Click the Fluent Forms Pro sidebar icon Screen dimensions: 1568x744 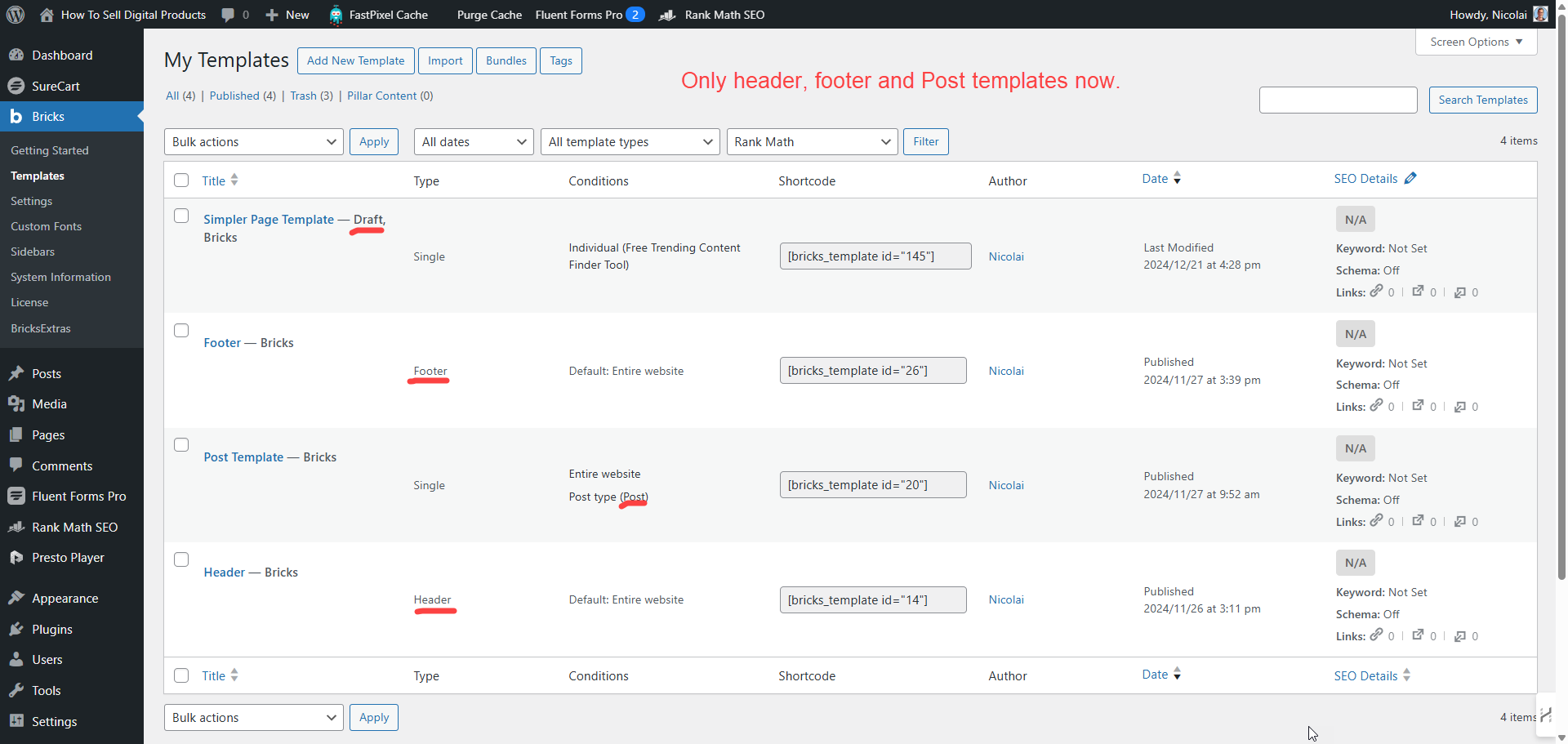[16, 496]
